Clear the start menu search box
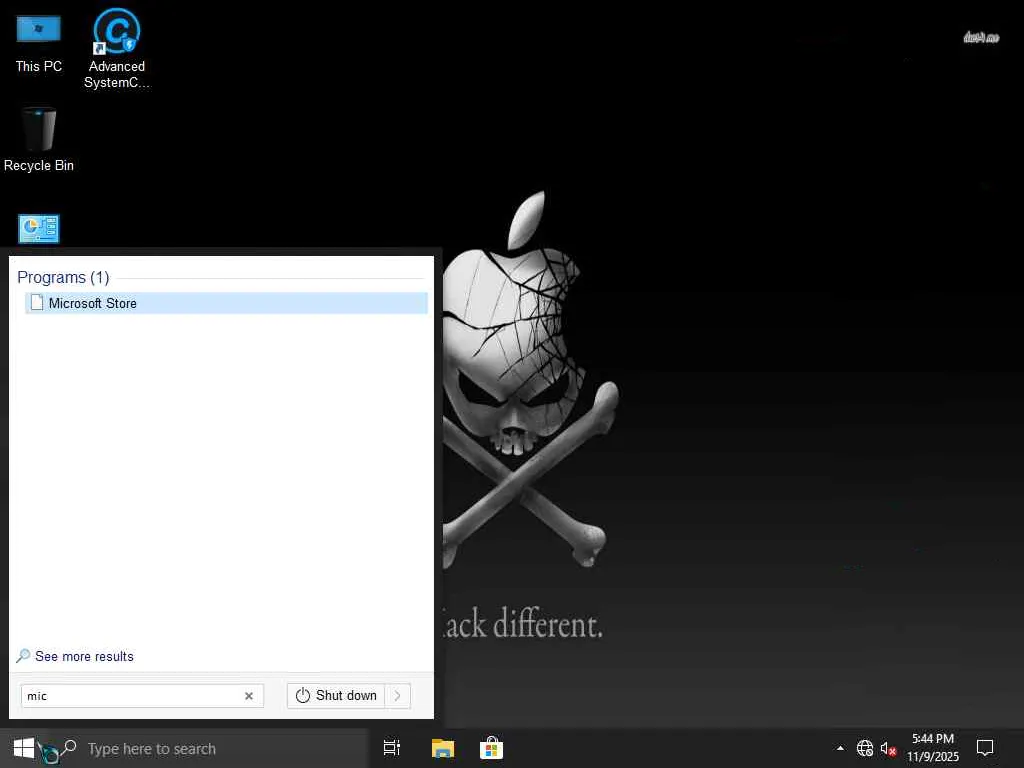 [249, 696]
